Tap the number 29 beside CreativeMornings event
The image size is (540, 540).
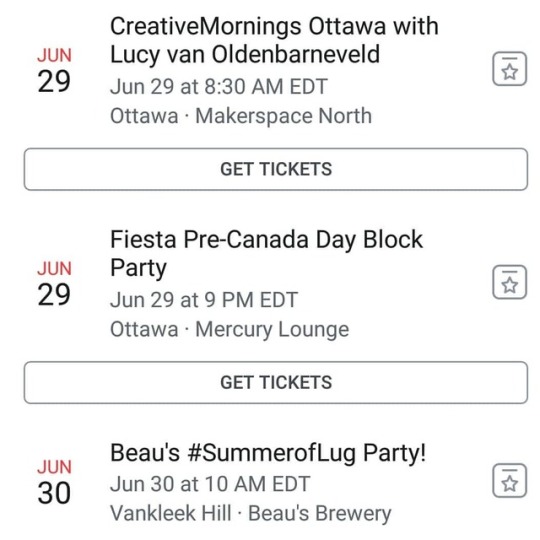(54, 82)
